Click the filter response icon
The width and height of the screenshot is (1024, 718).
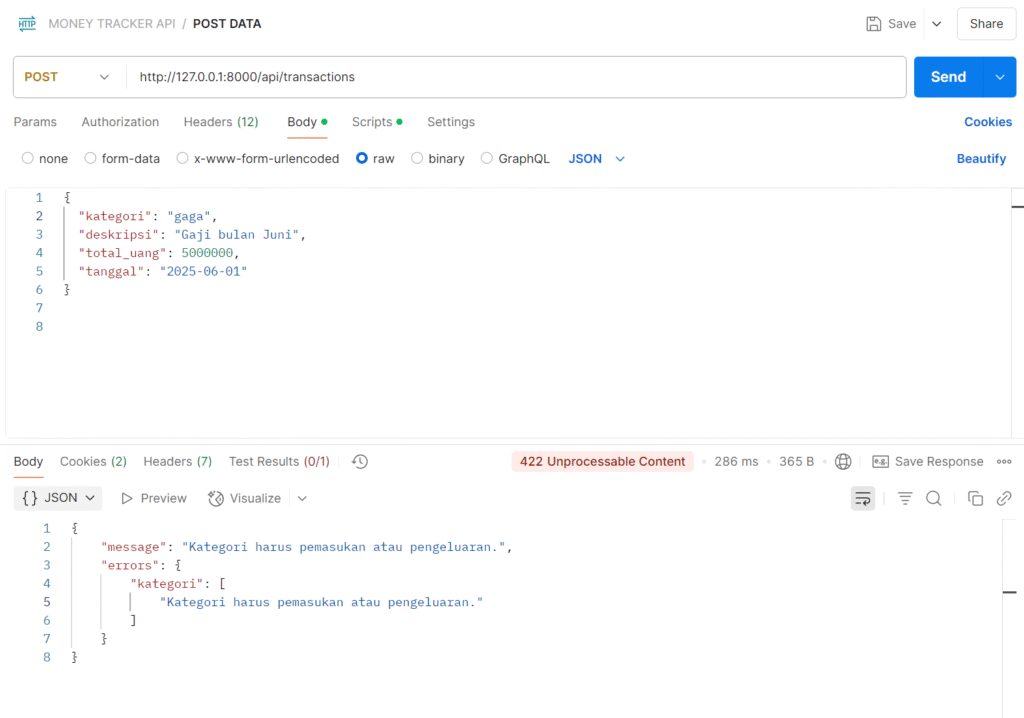(x=905, y=498)
